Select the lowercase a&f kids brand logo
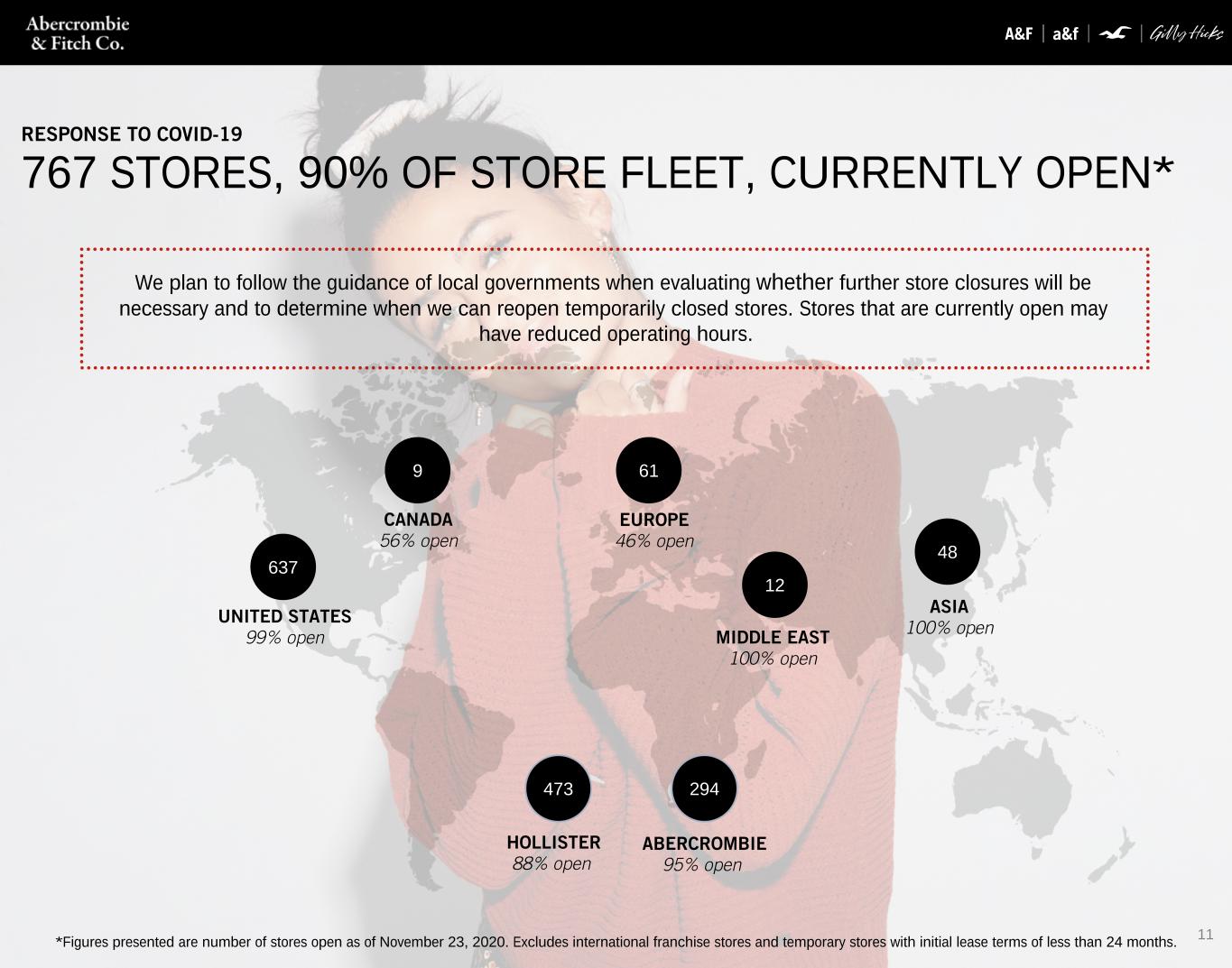The height and width of the screenshot is (968, 1232). pyautogui.click(x=1066, y=34)
